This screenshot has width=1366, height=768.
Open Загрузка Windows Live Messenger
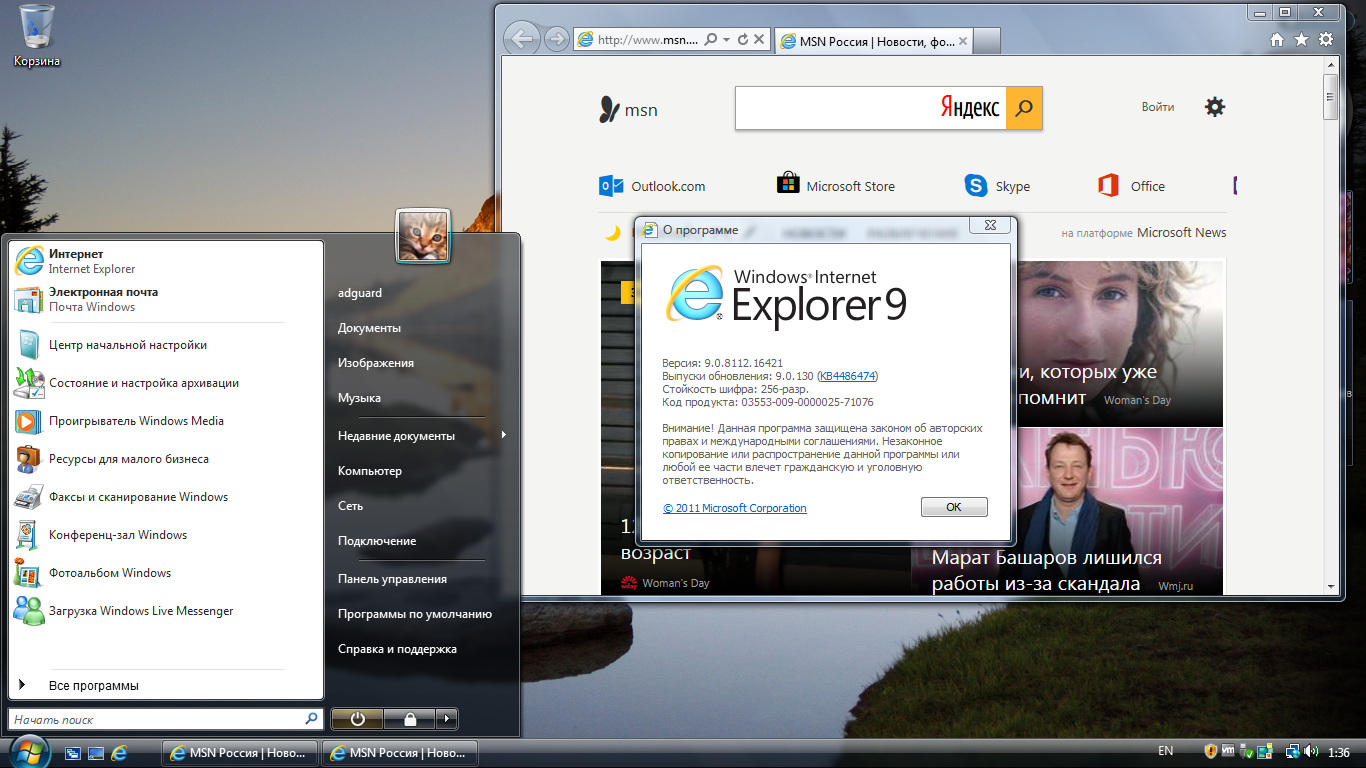(x=166, y=611)
